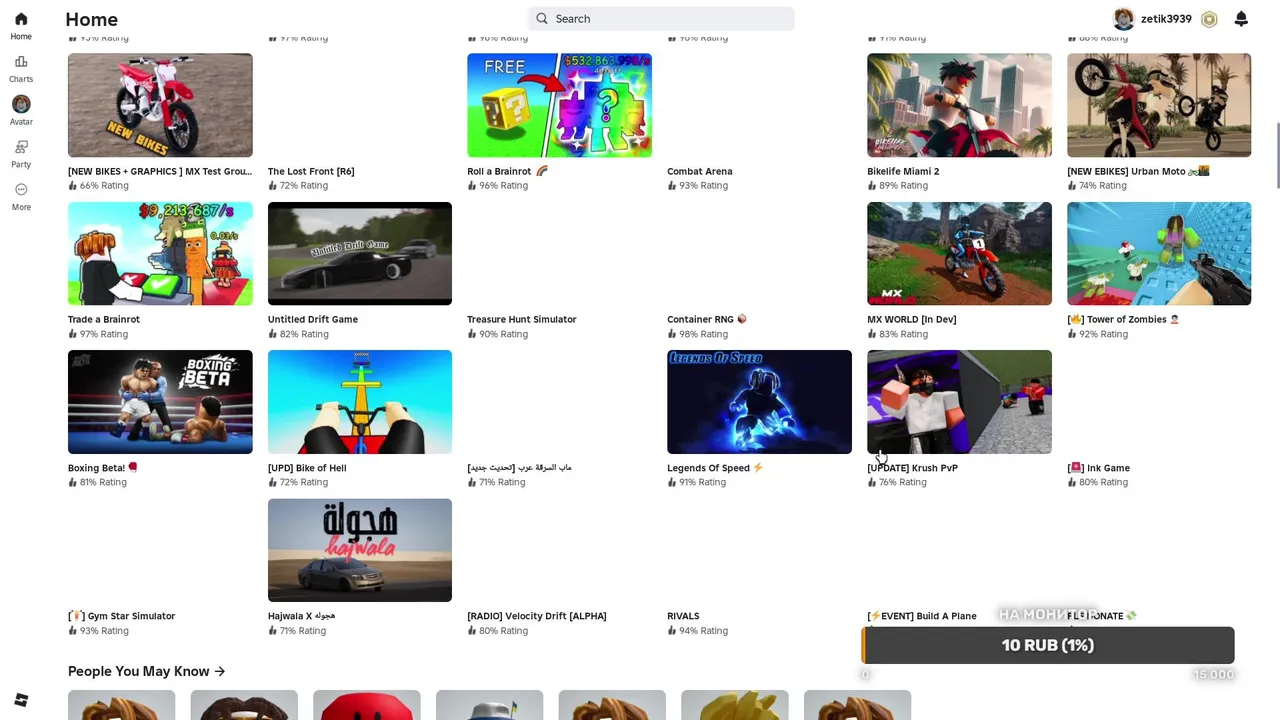Viewport: 1280px width, 720px height.
Task: Click the Roblox logo in the sidebar corner
Action: (21, 700)
